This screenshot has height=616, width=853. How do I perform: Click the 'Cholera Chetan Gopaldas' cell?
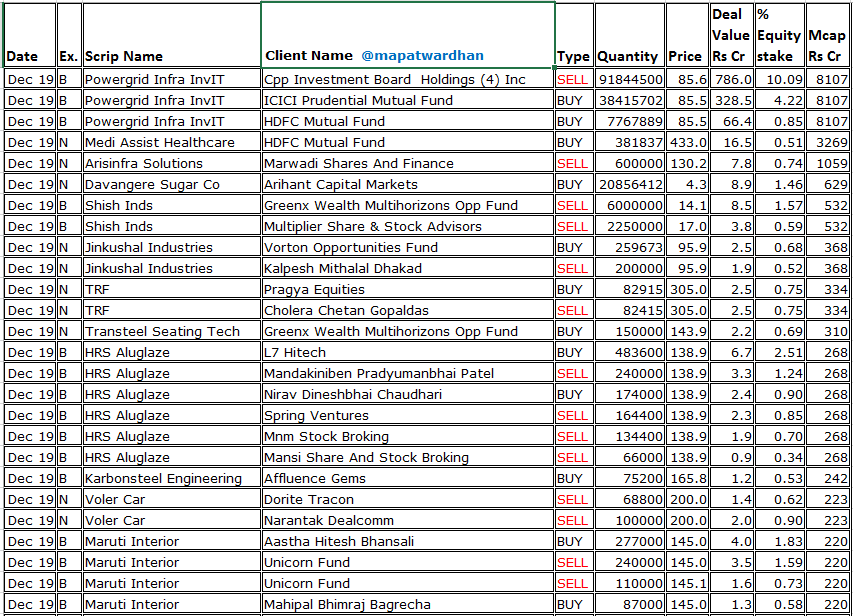(x=407, y=311)
